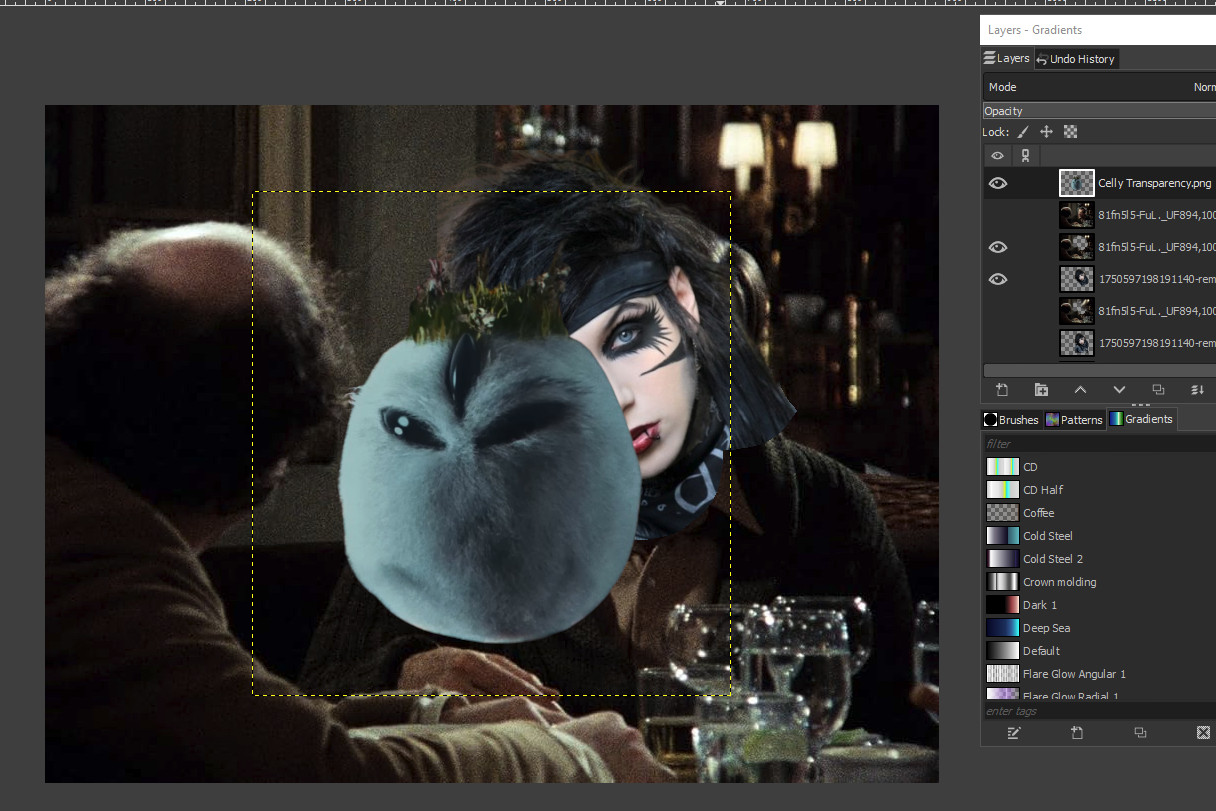
Task: Duplicate the selected gradient
Action: point(1140,733)
